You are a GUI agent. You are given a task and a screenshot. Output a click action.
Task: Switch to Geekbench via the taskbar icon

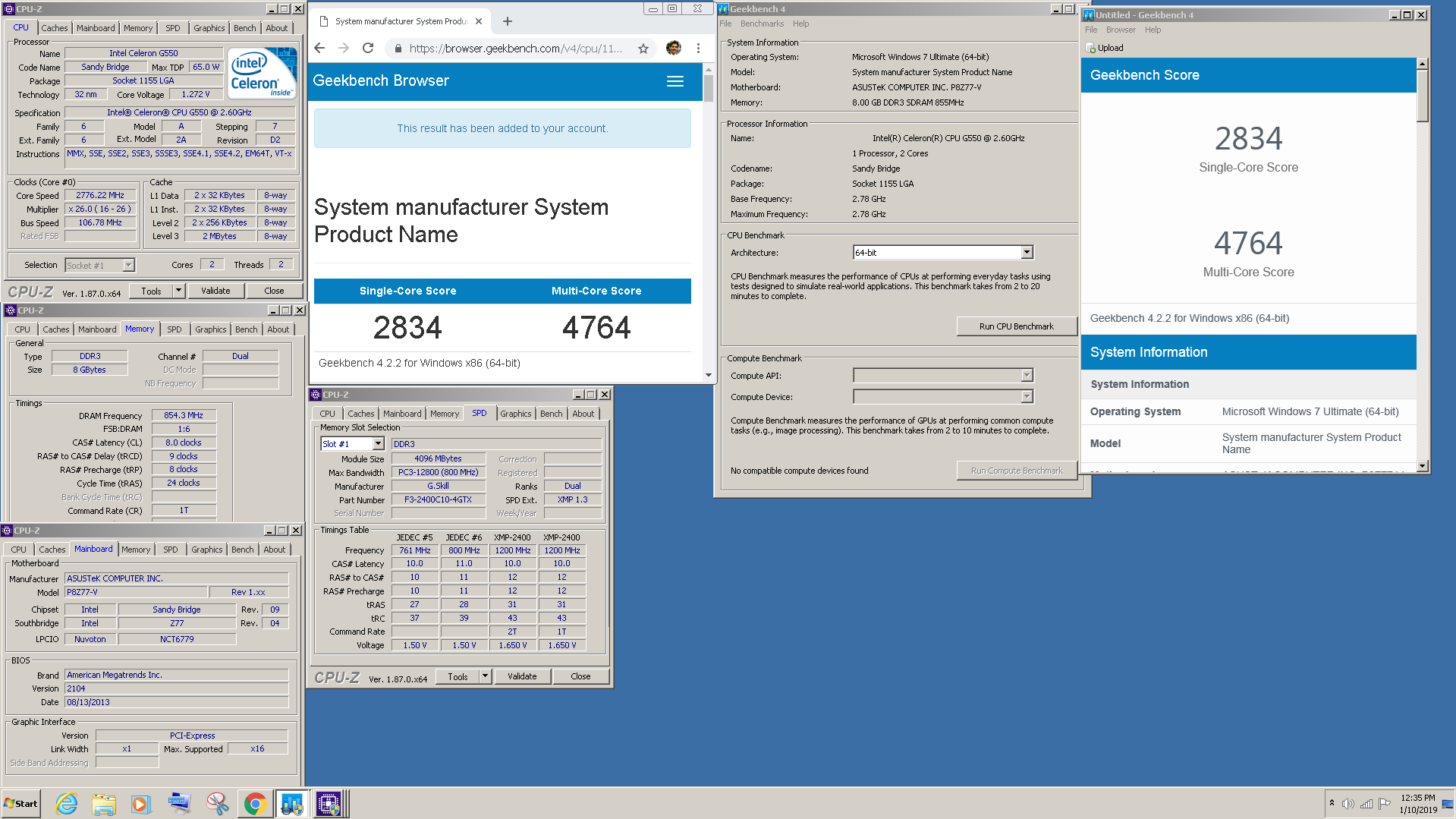click(292, 803)
